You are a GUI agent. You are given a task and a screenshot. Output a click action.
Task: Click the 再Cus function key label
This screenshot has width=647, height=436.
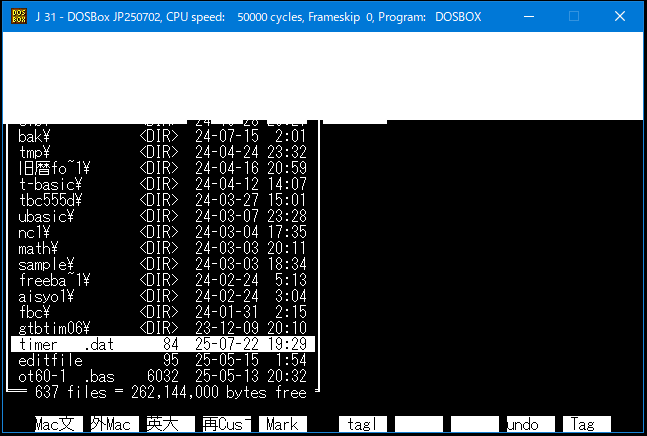224,424
